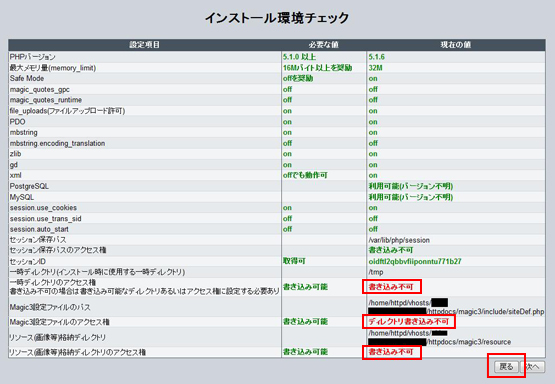Click the 取得可 value in セッションID row
Screen dimensions: 555x384
[x=294, y=261]
